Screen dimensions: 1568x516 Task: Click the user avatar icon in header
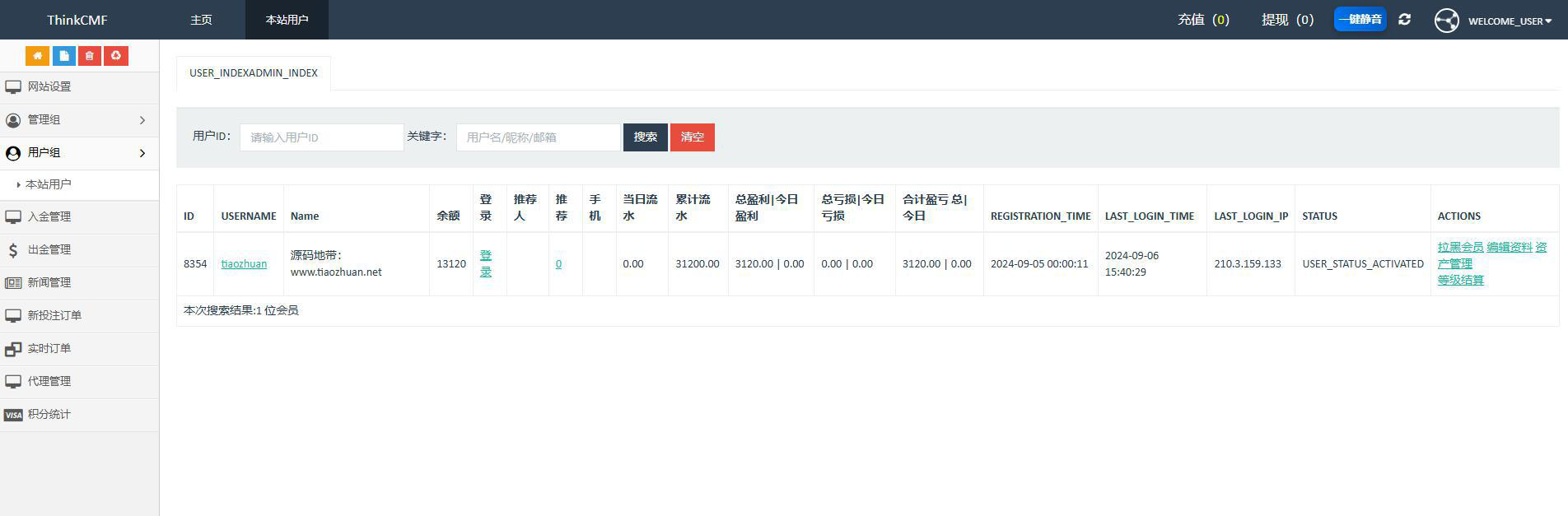[1446, 21]
